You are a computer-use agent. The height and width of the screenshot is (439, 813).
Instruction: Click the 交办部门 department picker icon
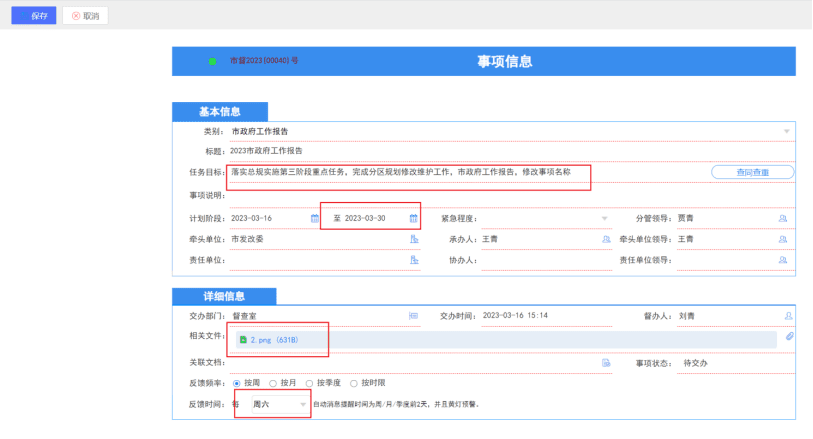point(413,316)
